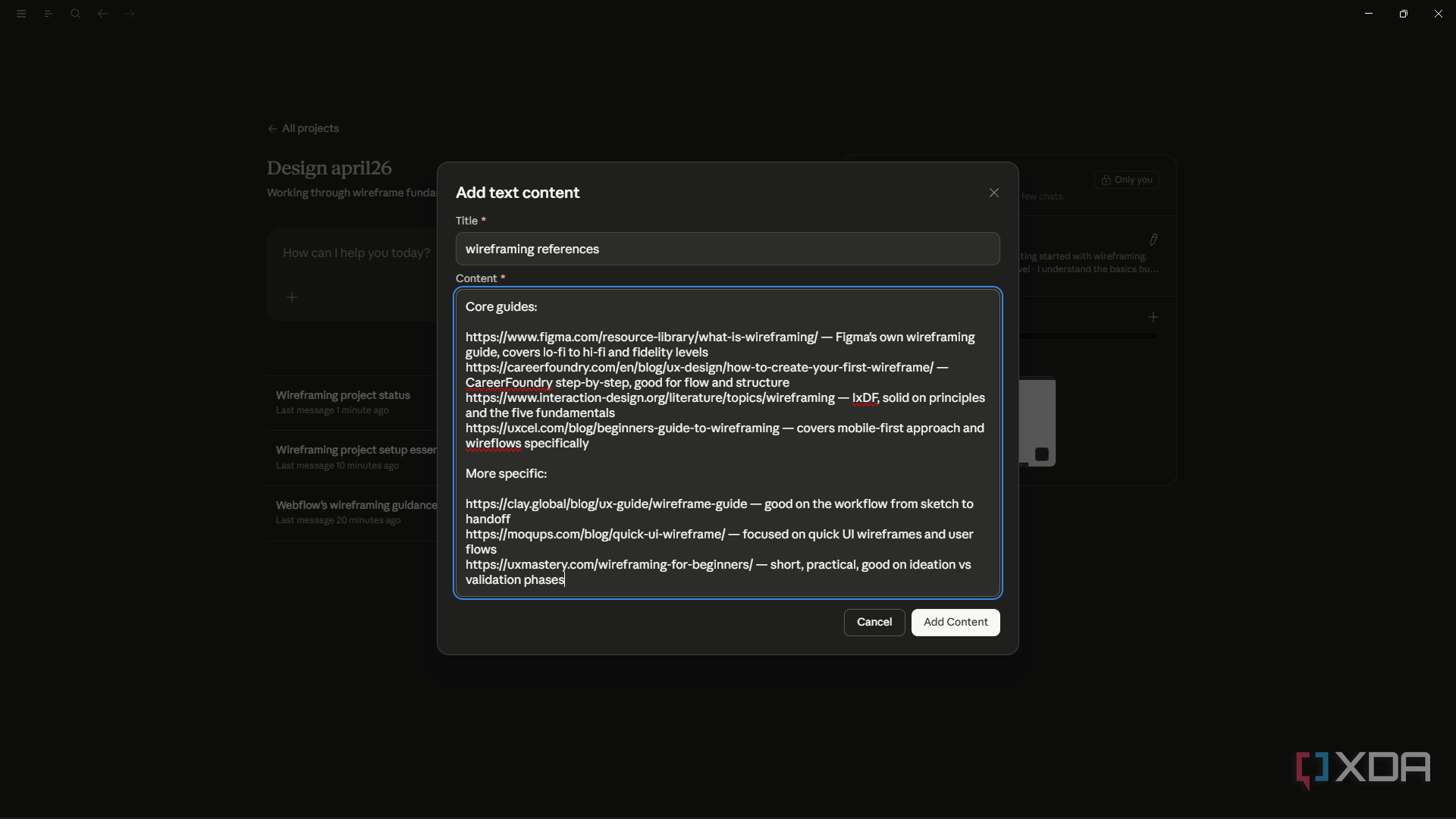Click How can I help you today prompt

[x=356, y=253]
